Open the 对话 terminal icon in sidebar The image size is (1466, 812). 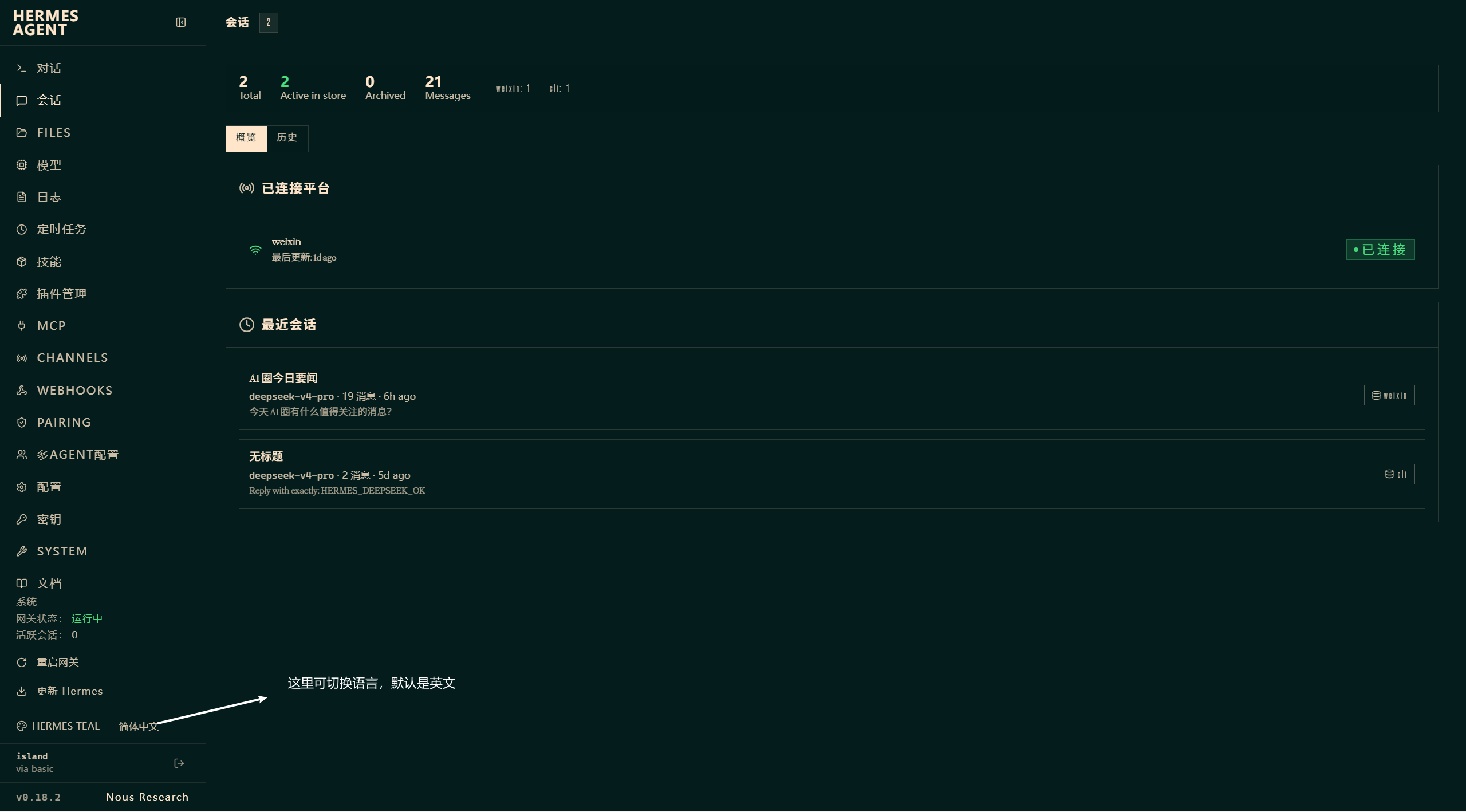[22, 68]
